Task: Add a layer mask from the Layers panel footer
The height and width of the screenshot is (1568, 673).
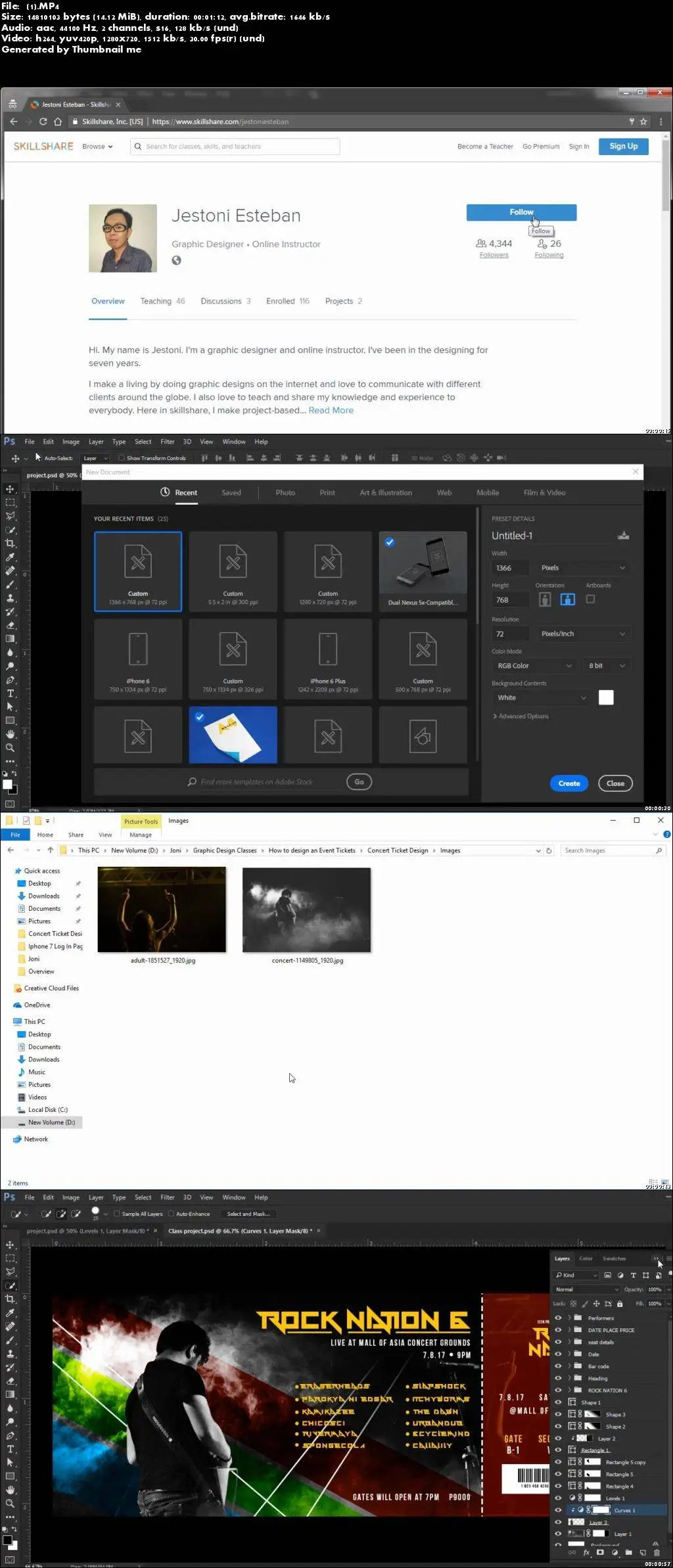Action: tap(600, 1553)
